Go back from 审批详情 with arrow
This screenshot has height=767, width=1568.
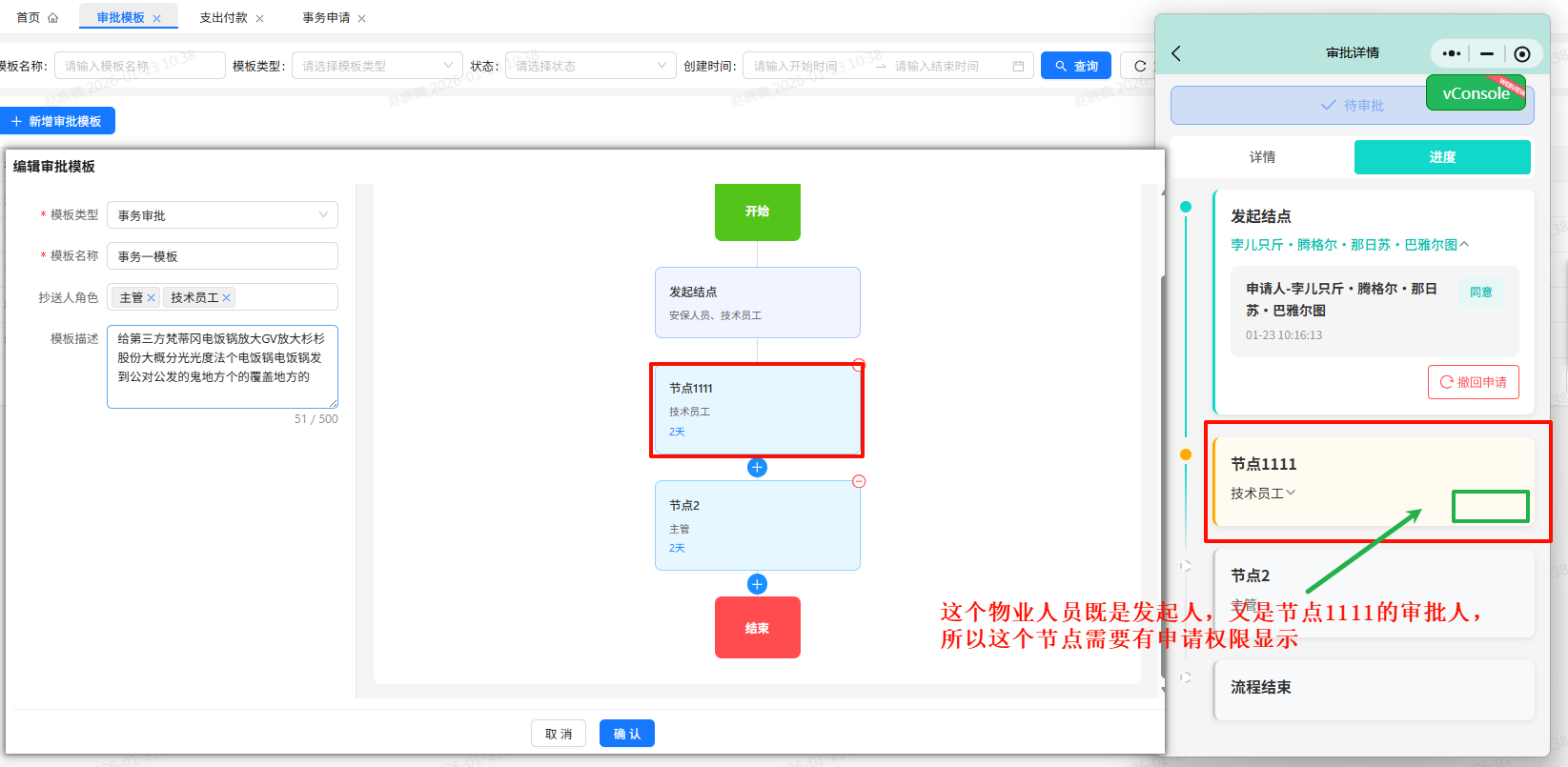coord(1176,53)
